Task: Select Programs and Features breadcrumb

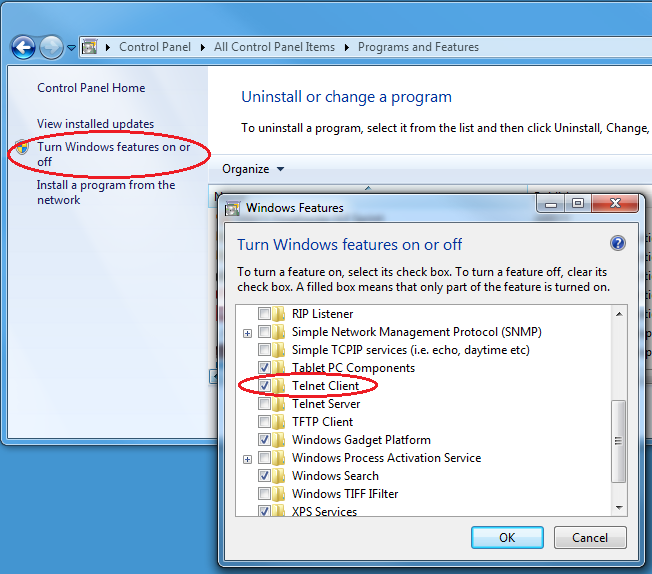Action: point(418,47)
